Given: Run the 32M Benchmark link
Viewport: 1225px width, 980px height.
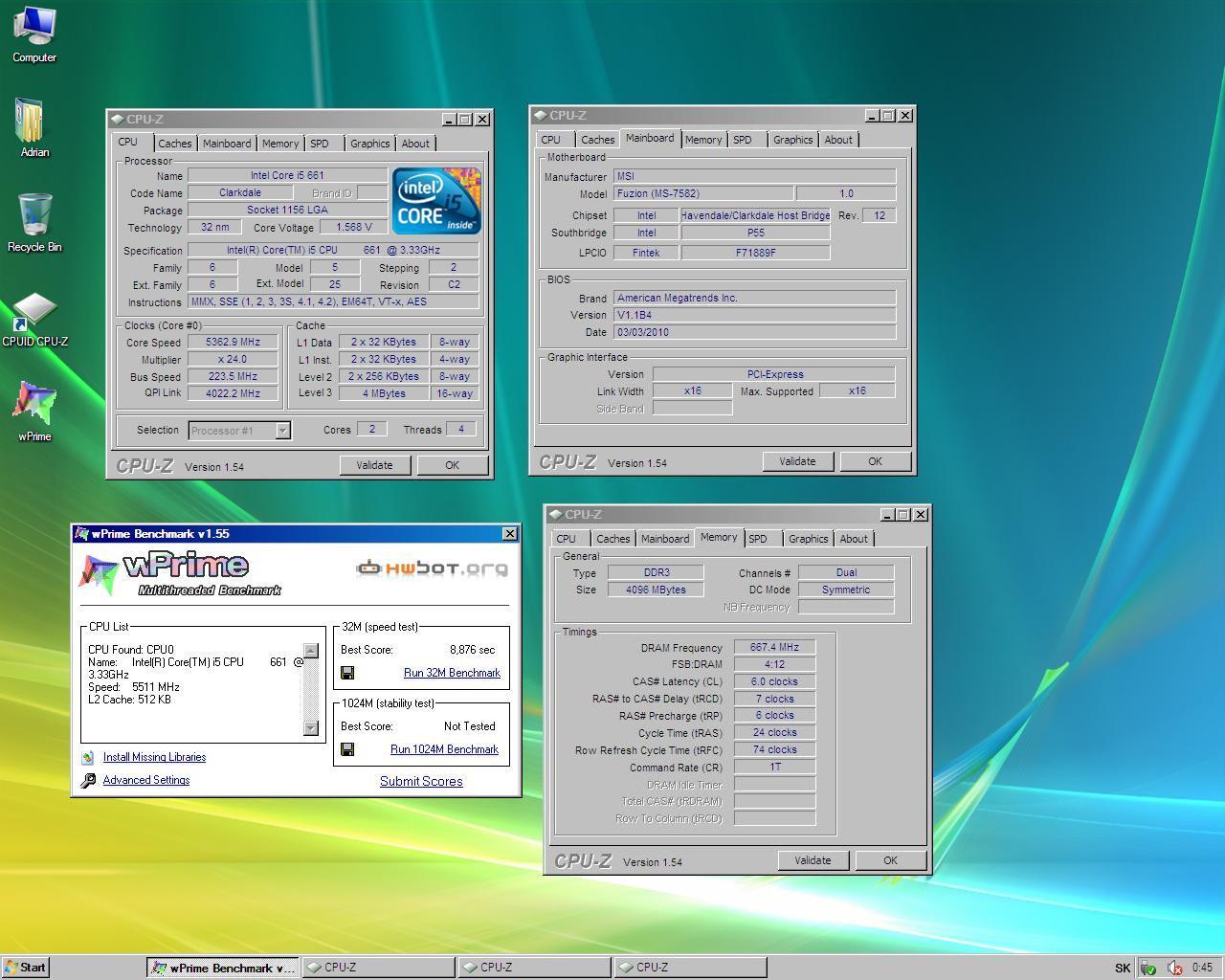Looking at the screenshot, I should 452,673.
